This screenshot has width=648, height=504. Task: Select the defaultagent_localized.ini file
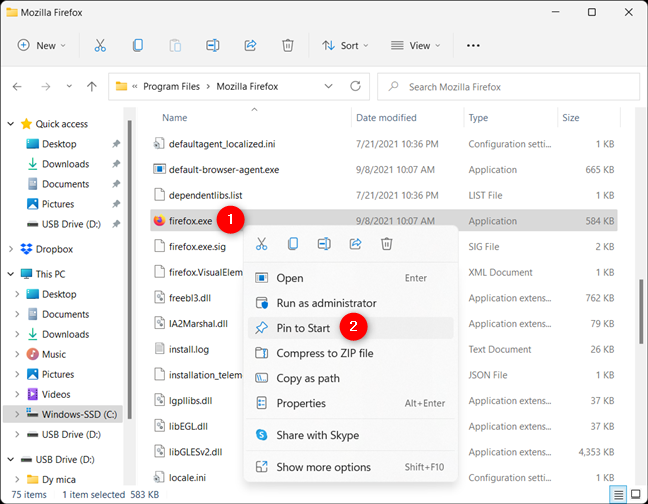click(222, 144)
